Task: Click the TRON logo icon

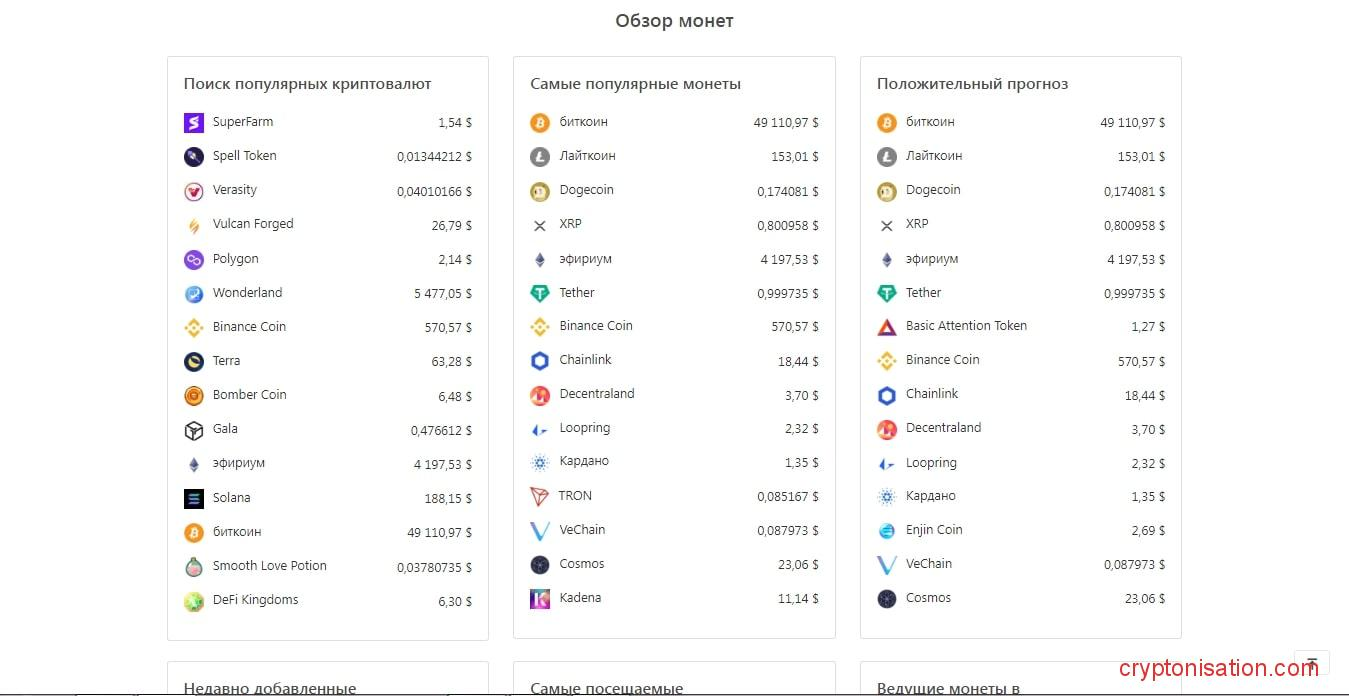Action: [x=540, y=497]
